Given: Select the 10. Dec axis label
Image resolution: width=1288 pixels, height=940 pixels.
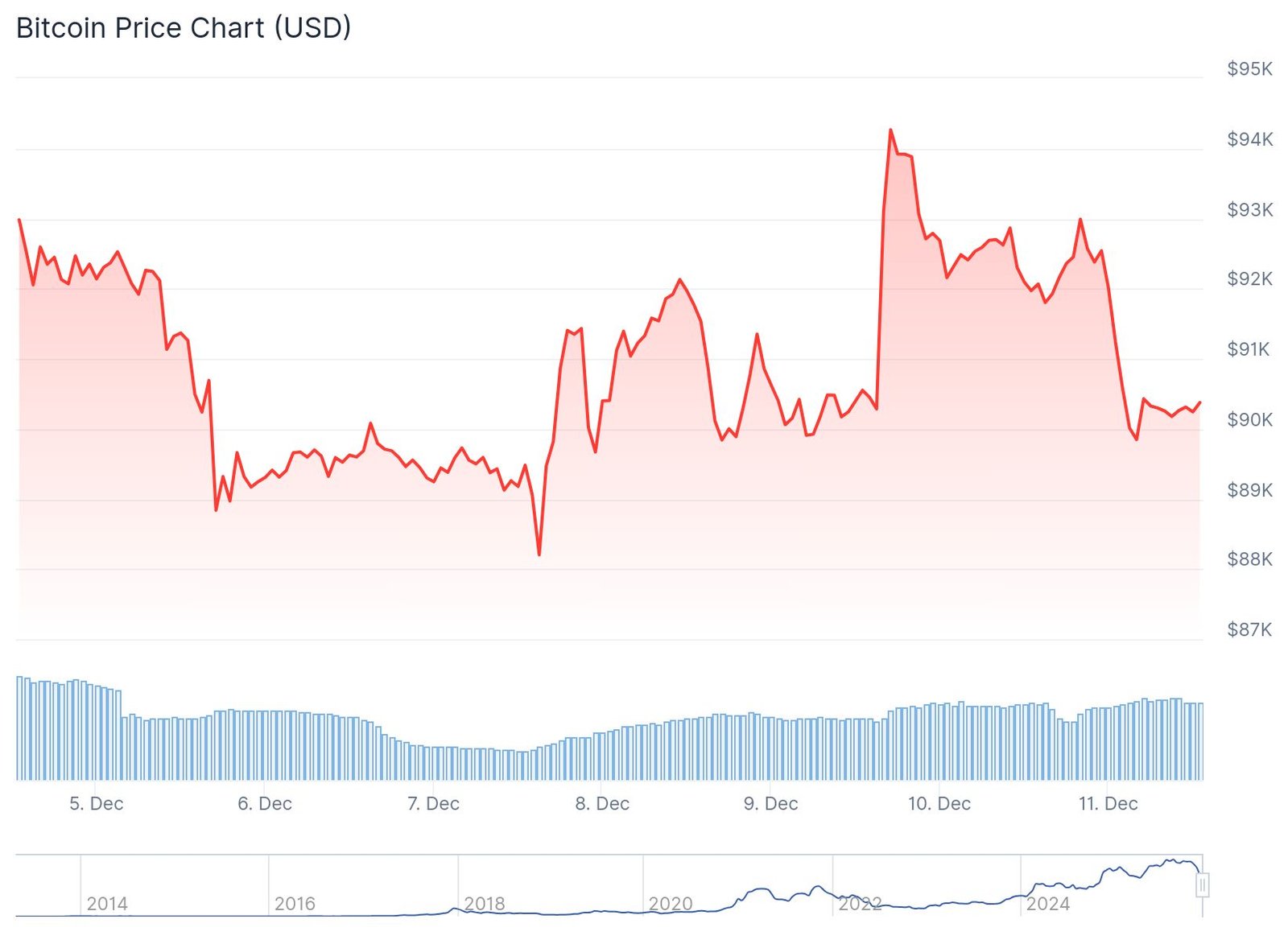Looking at the screenshot, I should coord(939,803).
